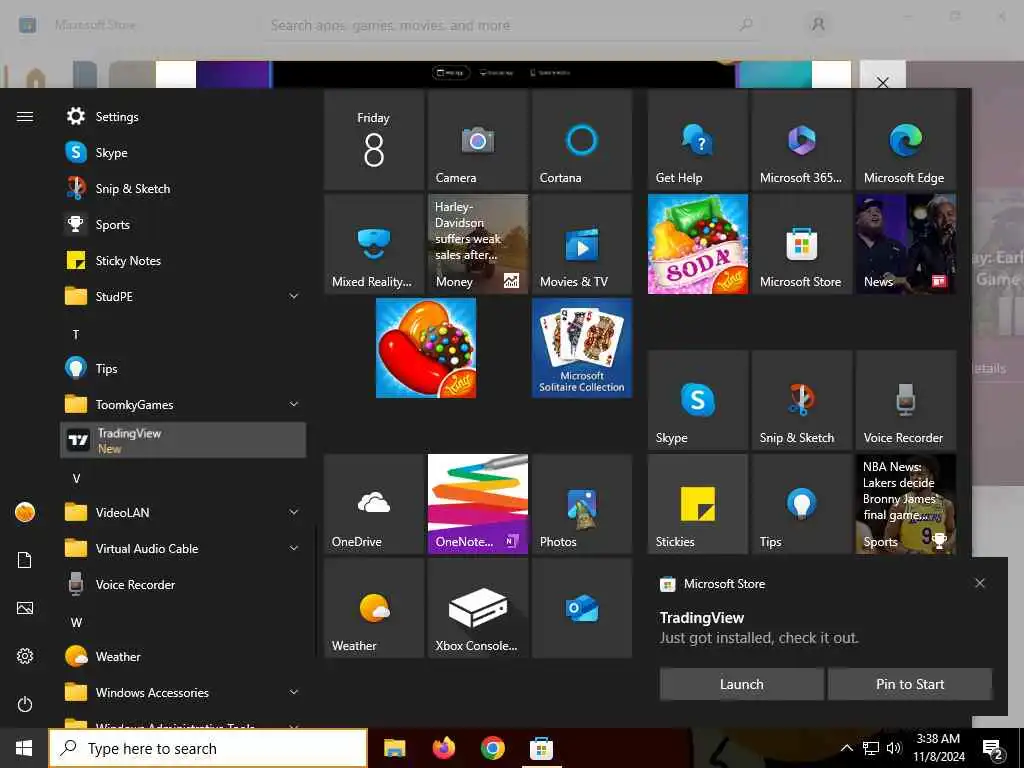
Task: Open the Xbox Console Companion tile
Action: [477, 607]
